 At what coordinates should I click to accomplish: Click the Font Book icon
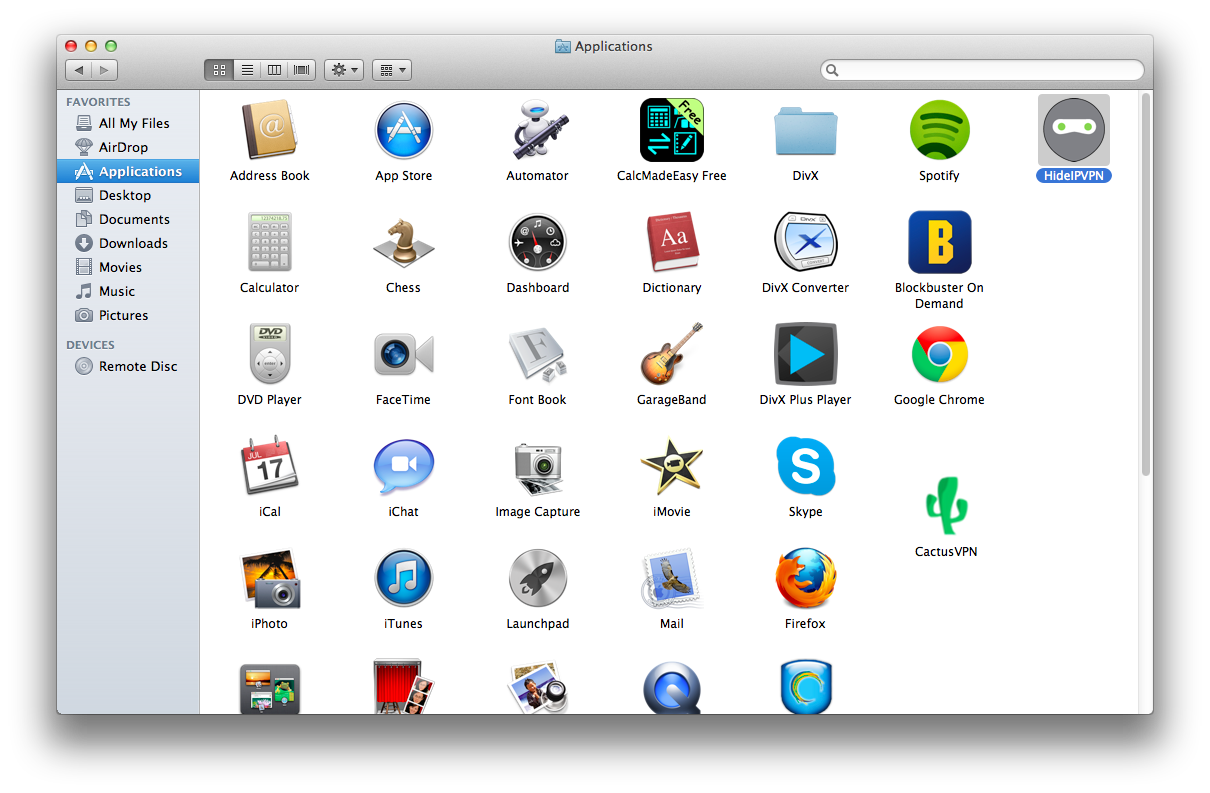pyautogui.click(x=538, y=355)
